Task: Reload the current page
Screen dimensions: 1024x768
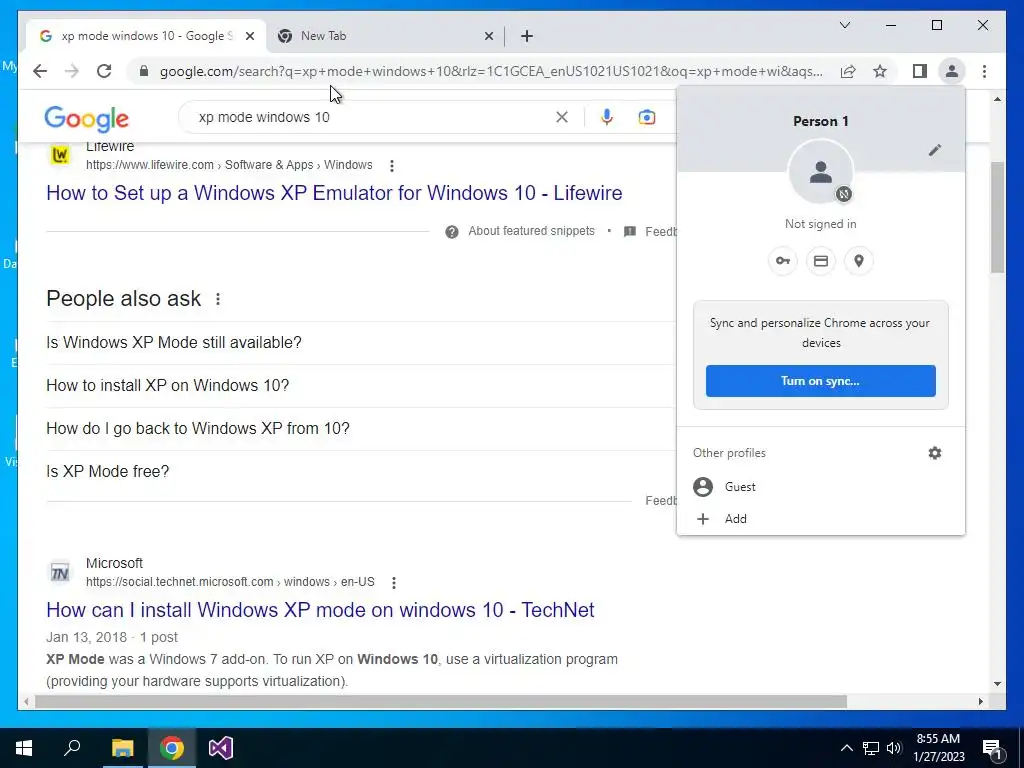Action: pos(104,71)
